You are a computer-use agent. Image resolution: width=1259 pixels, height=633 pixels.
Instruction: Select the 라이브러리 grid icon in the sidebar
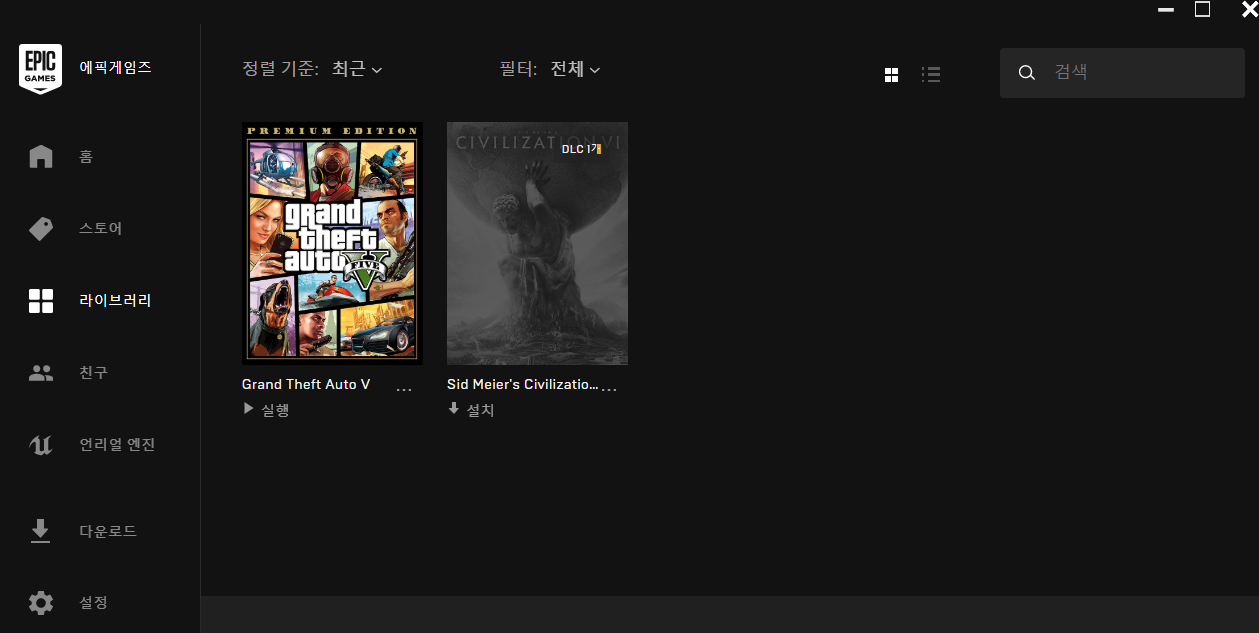41,301
